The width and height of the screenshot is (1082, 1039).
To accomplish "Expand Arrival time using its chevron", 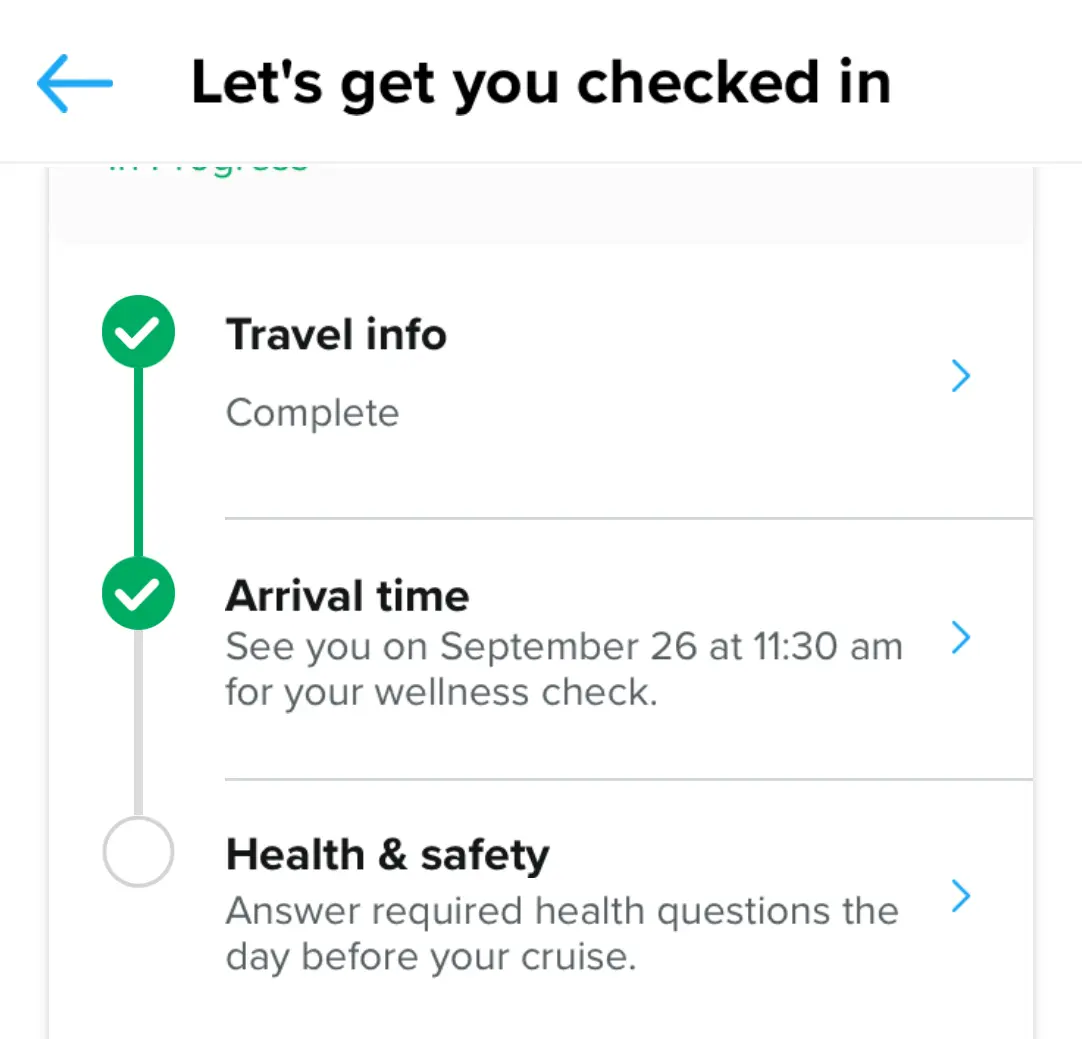I will point(960,638).
